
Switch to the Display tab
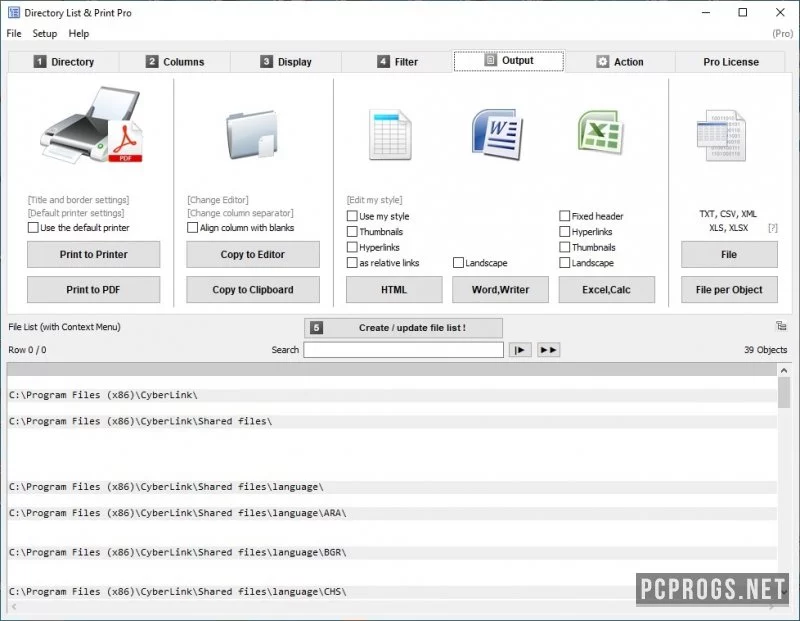pyautogui.click(x=286, y=62)
